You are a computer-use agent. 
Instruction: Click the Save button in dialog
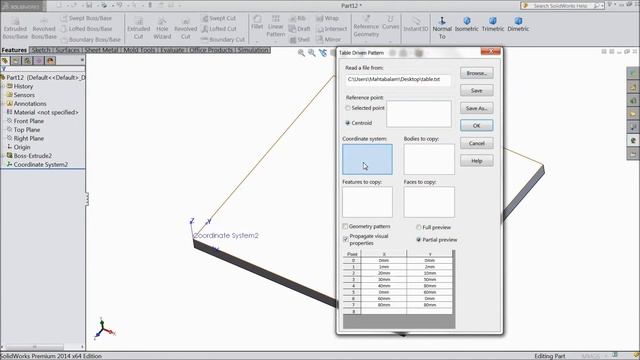[476, 91]
